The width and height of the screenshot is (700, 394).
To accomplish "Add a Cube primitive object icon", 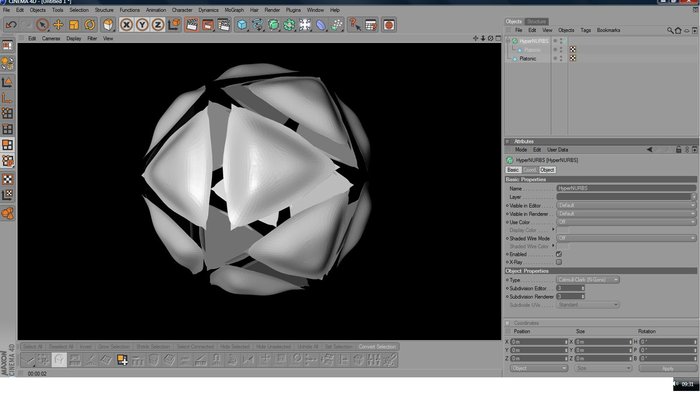I will (x=242, y=25).
